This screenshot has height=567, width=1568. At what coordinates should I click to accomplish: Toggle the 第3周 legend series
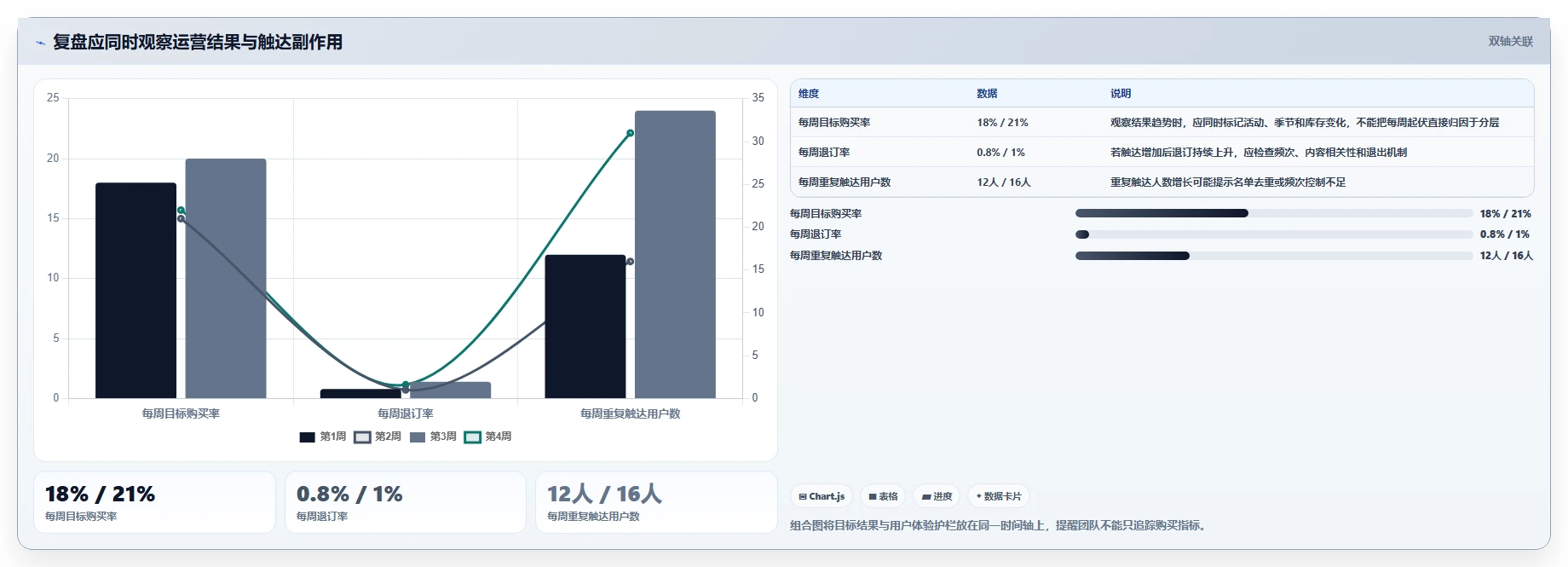click(x=433, y=437)
